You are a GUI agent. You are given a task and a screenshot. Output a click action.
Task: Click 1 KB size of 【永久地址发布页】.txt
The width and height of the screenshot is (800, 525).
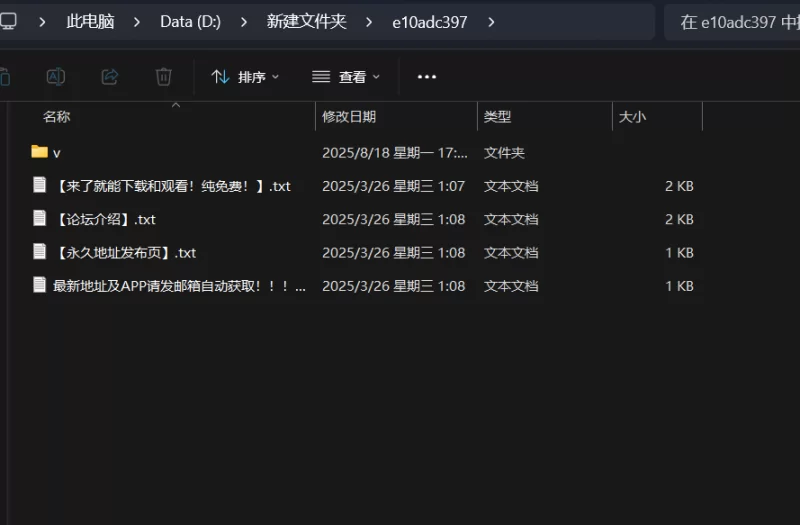click(x=679, y=253)
